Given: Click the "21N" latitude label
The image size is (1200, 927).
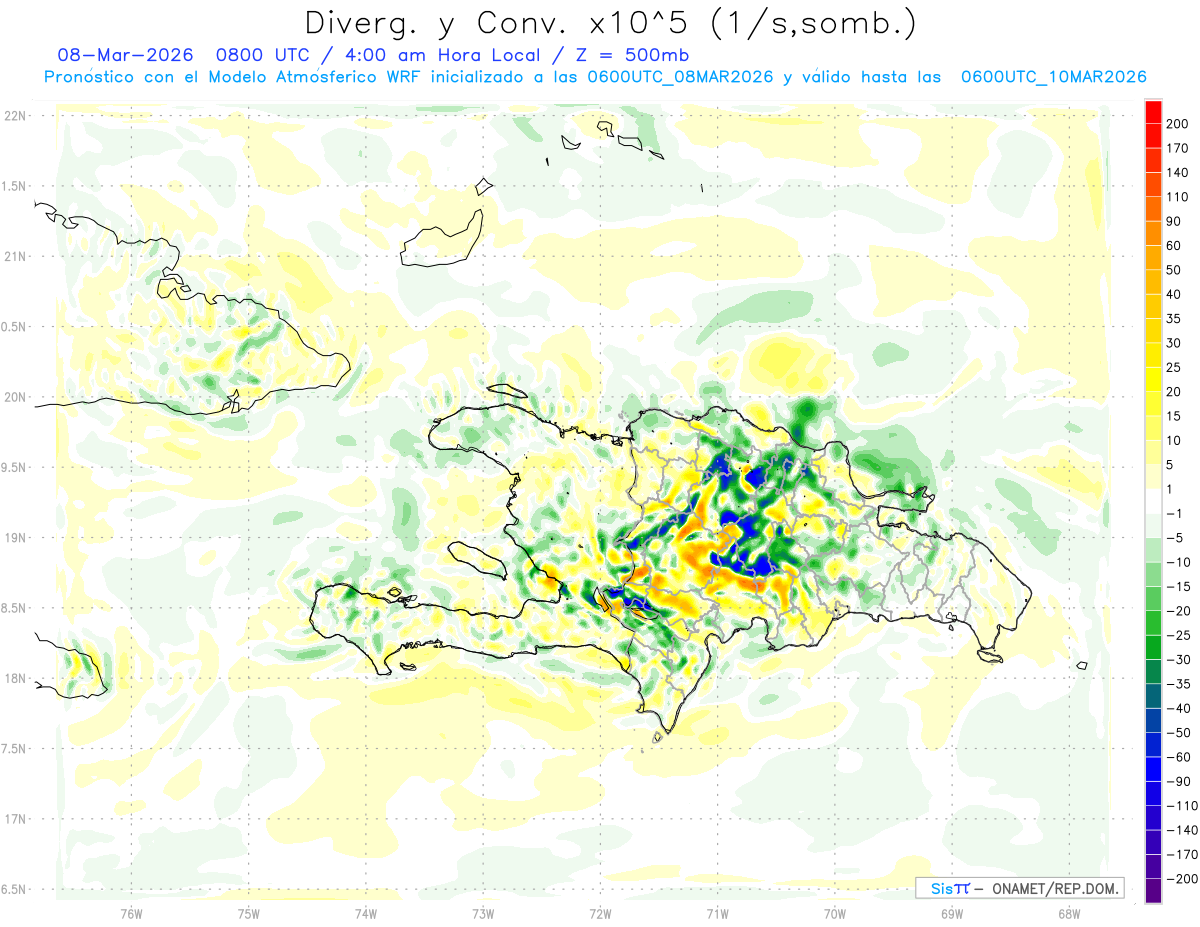Looking at the screenshot, I should (15, 257).
